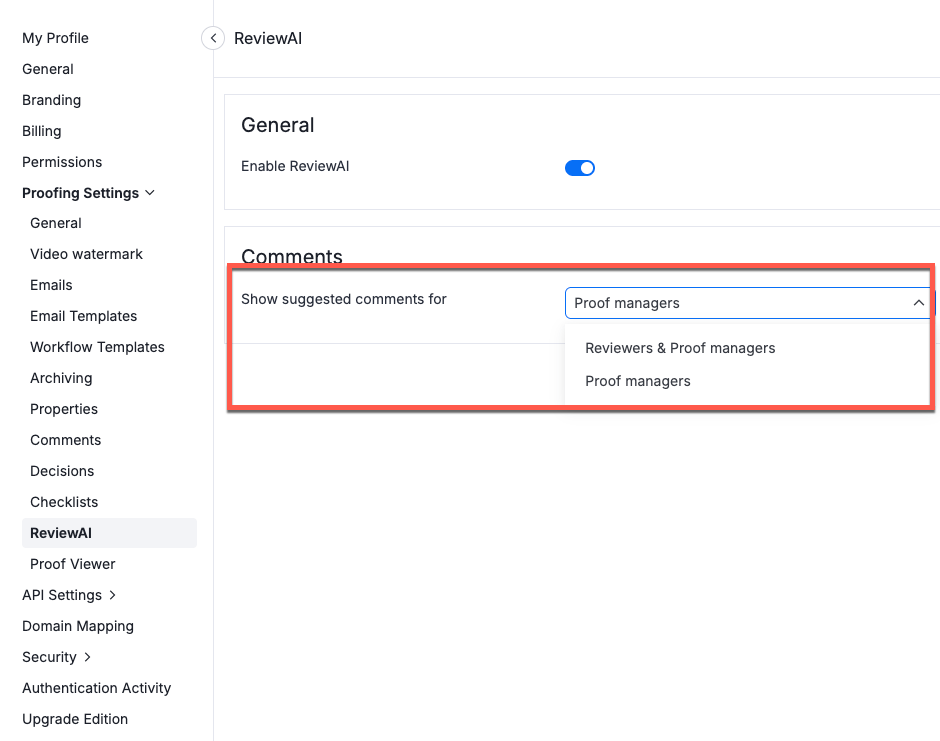Open Domain Mapping settings
The image size is (940, 741).
(78, 626)
